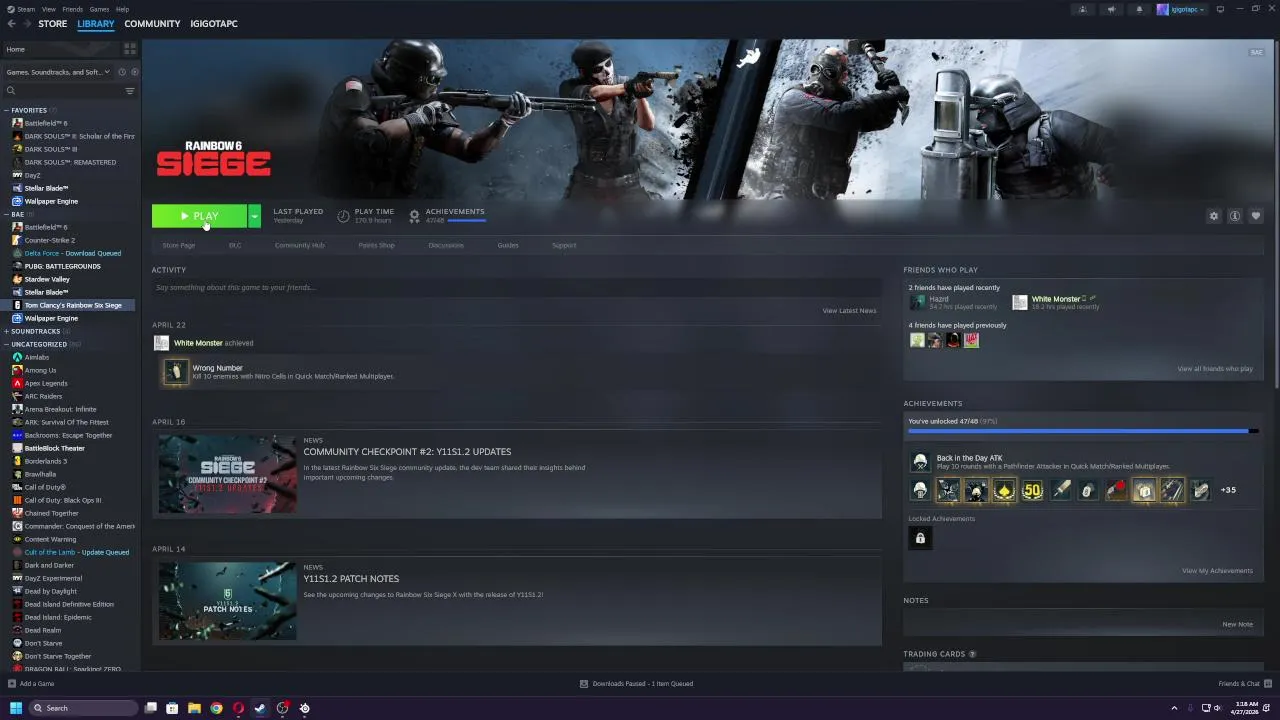Open the Guides link

[508, 245]
